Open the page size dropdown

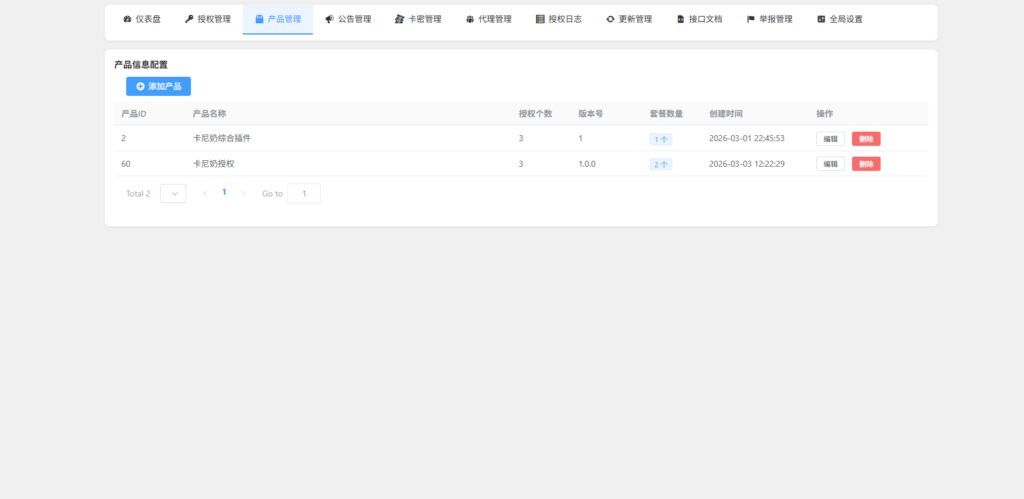pos(173,194)
